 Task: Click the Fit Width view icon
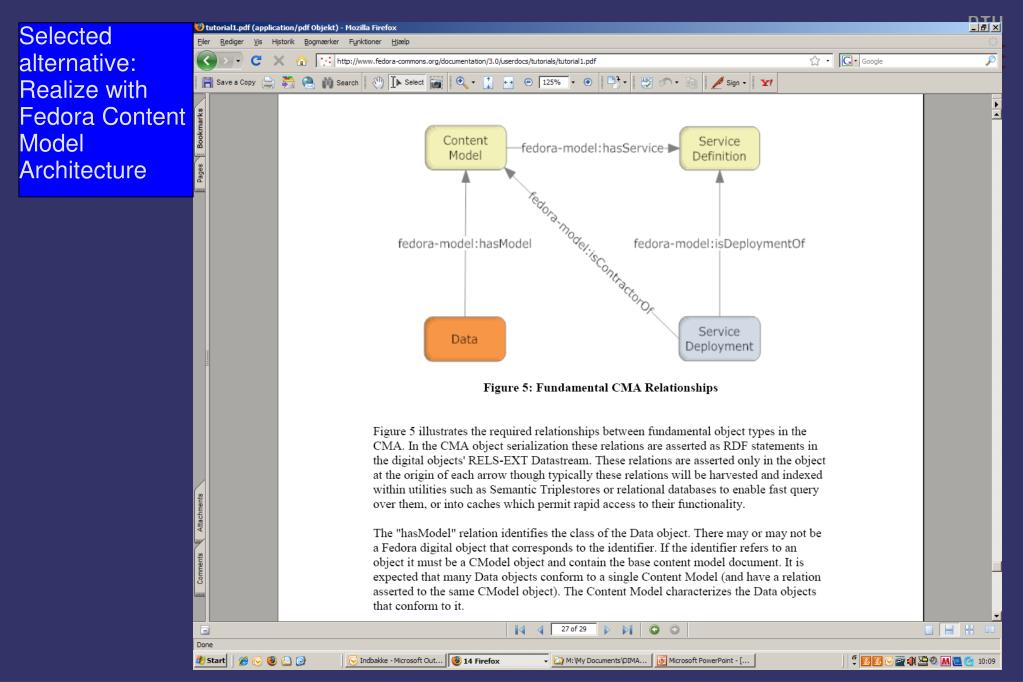click(508, 83)
